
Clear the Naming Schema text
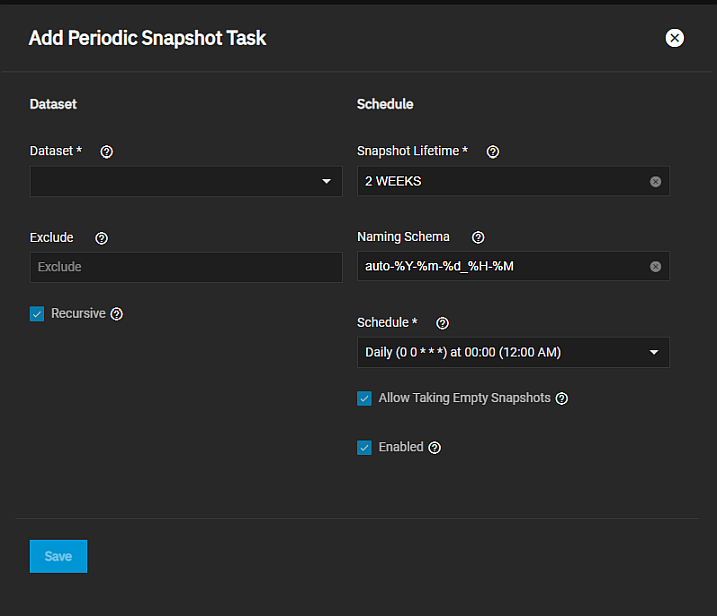655,267
